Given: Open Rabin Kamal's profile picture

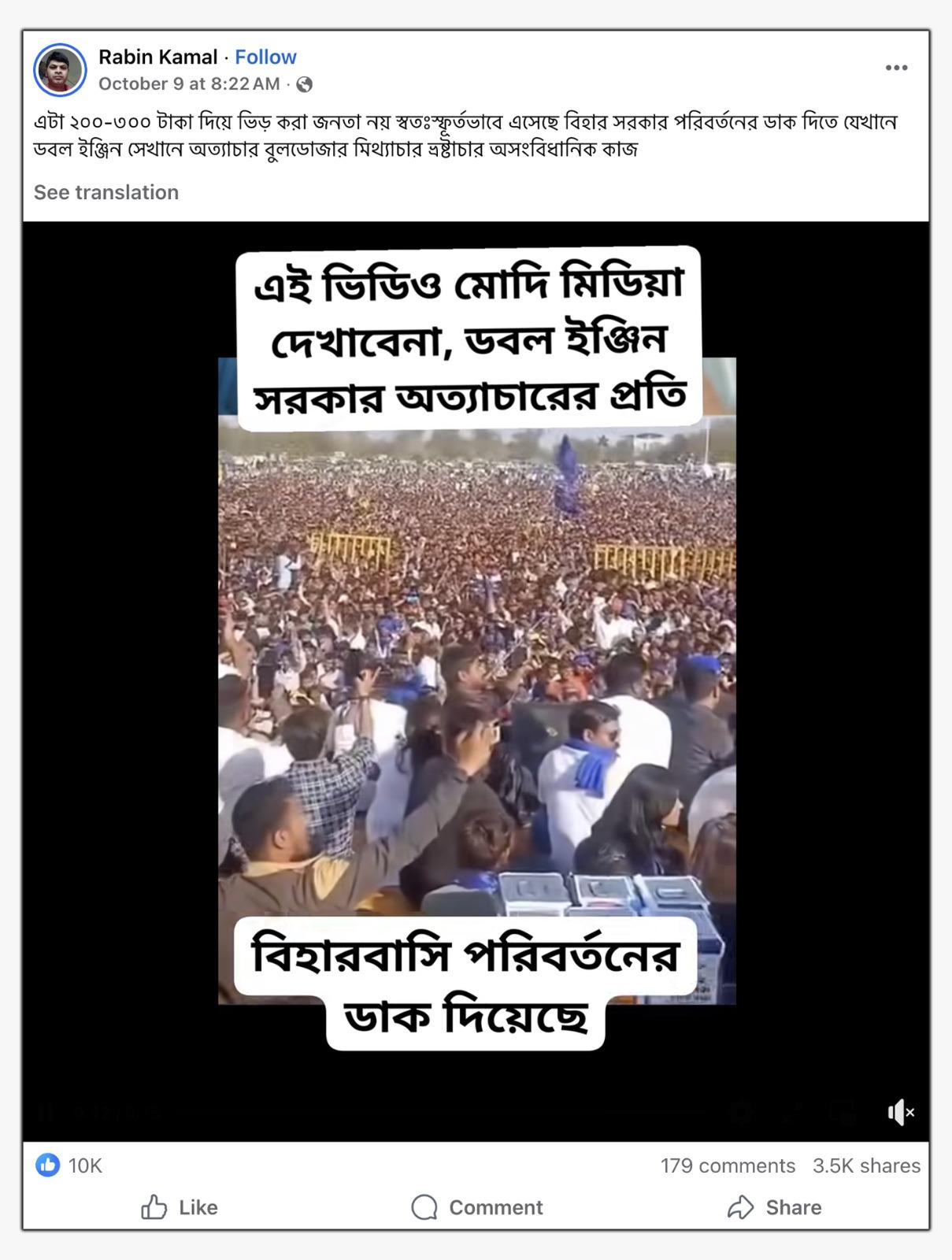Looking at the screenshot, I should click(x=60, y=70).
